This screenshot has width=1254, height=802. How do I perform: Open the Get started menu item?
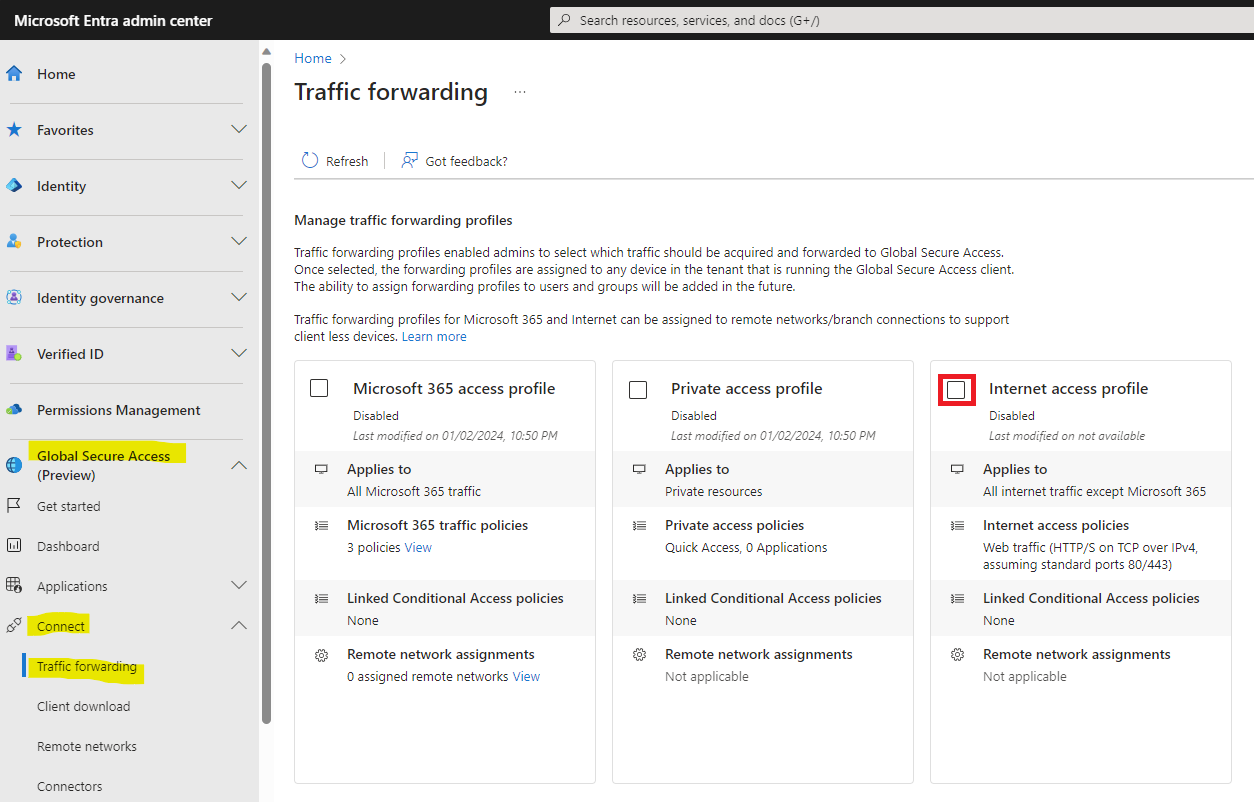tap(69, 506)
